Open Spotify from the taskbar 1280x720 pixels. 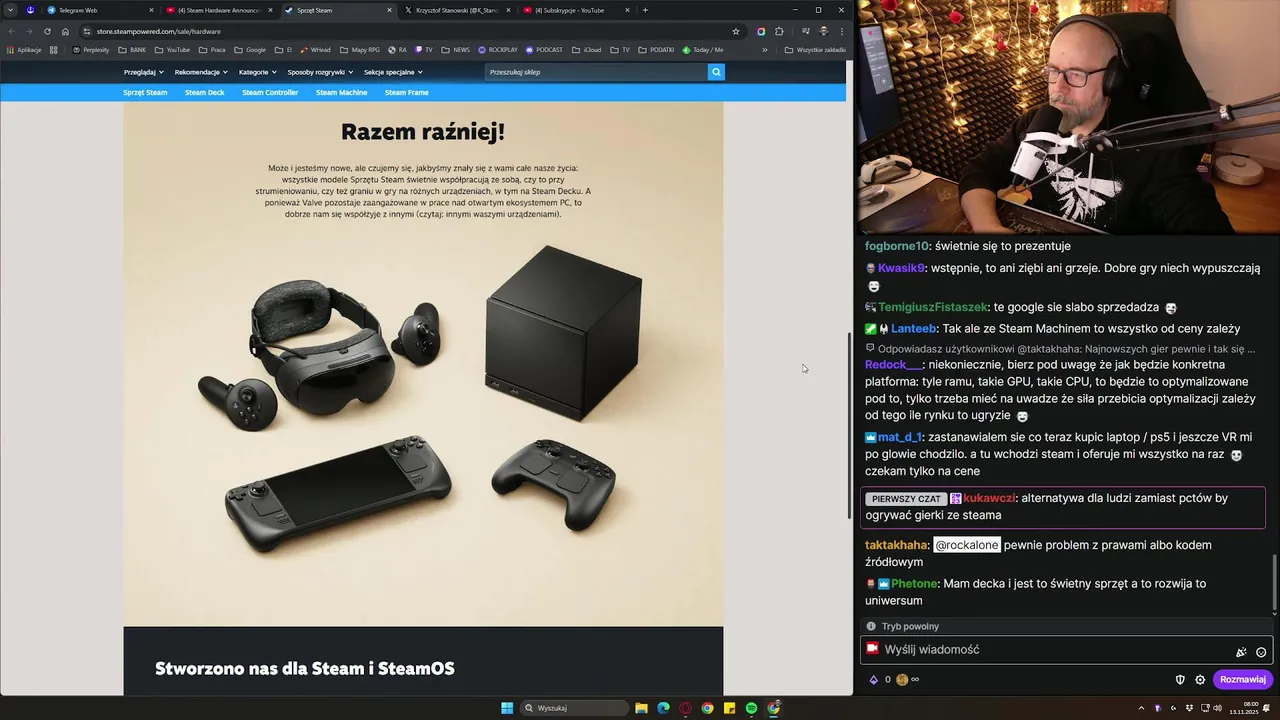(751, 708)
